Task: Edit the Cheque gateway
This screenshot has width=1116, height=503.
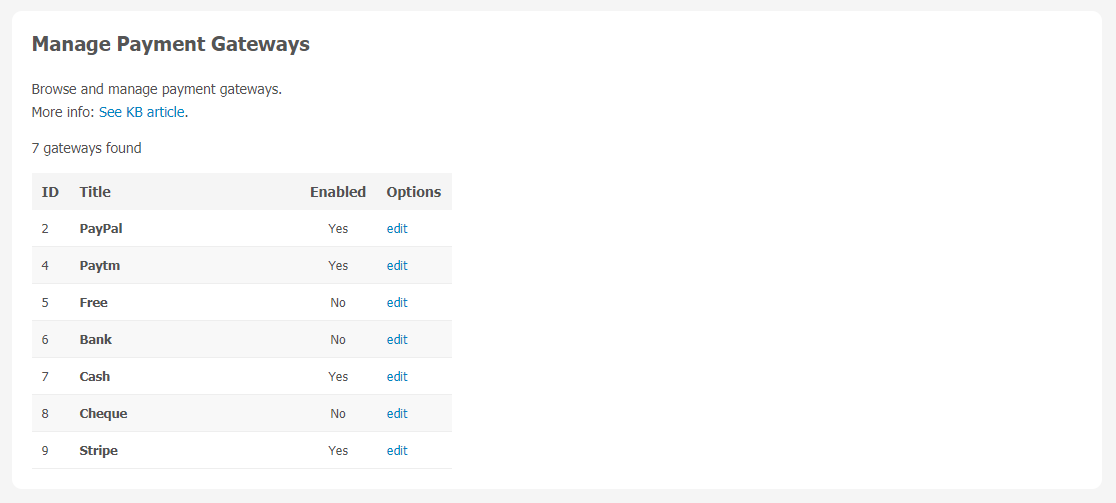Action: [x=397, y=413]
